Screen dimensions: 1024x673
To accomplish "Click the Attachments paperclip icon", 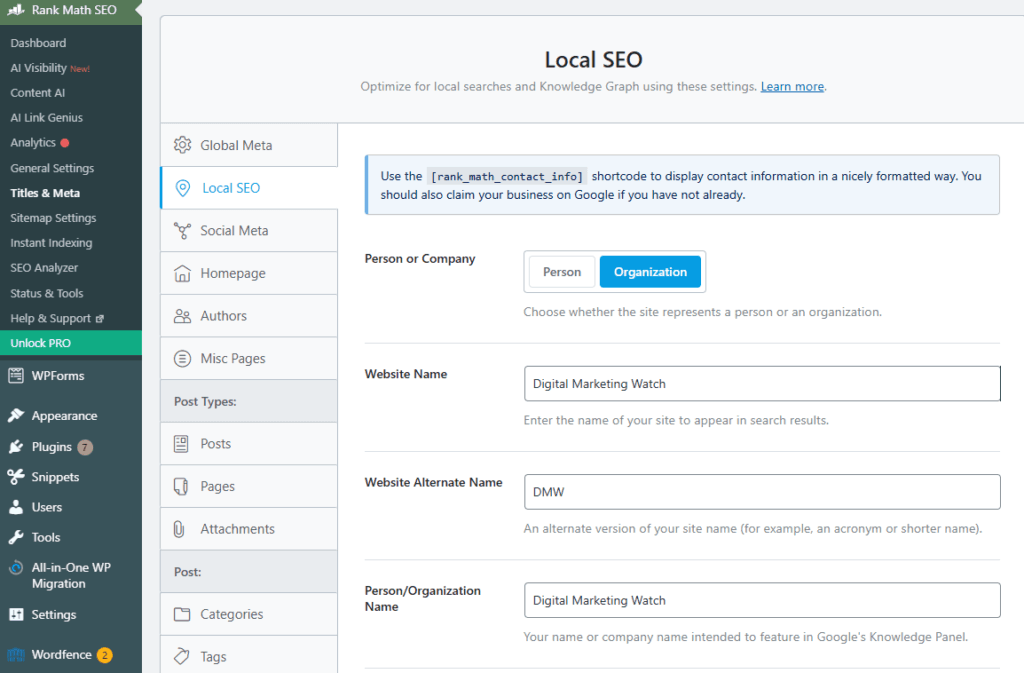I will click(x=179, y=529).
